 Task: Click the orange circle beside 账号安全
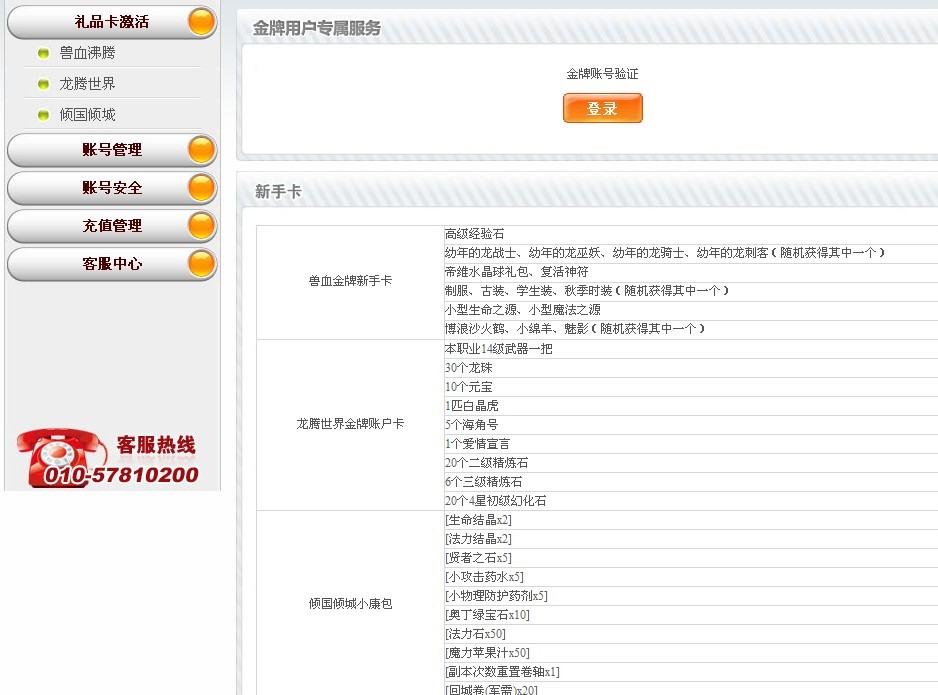(201, 188)
